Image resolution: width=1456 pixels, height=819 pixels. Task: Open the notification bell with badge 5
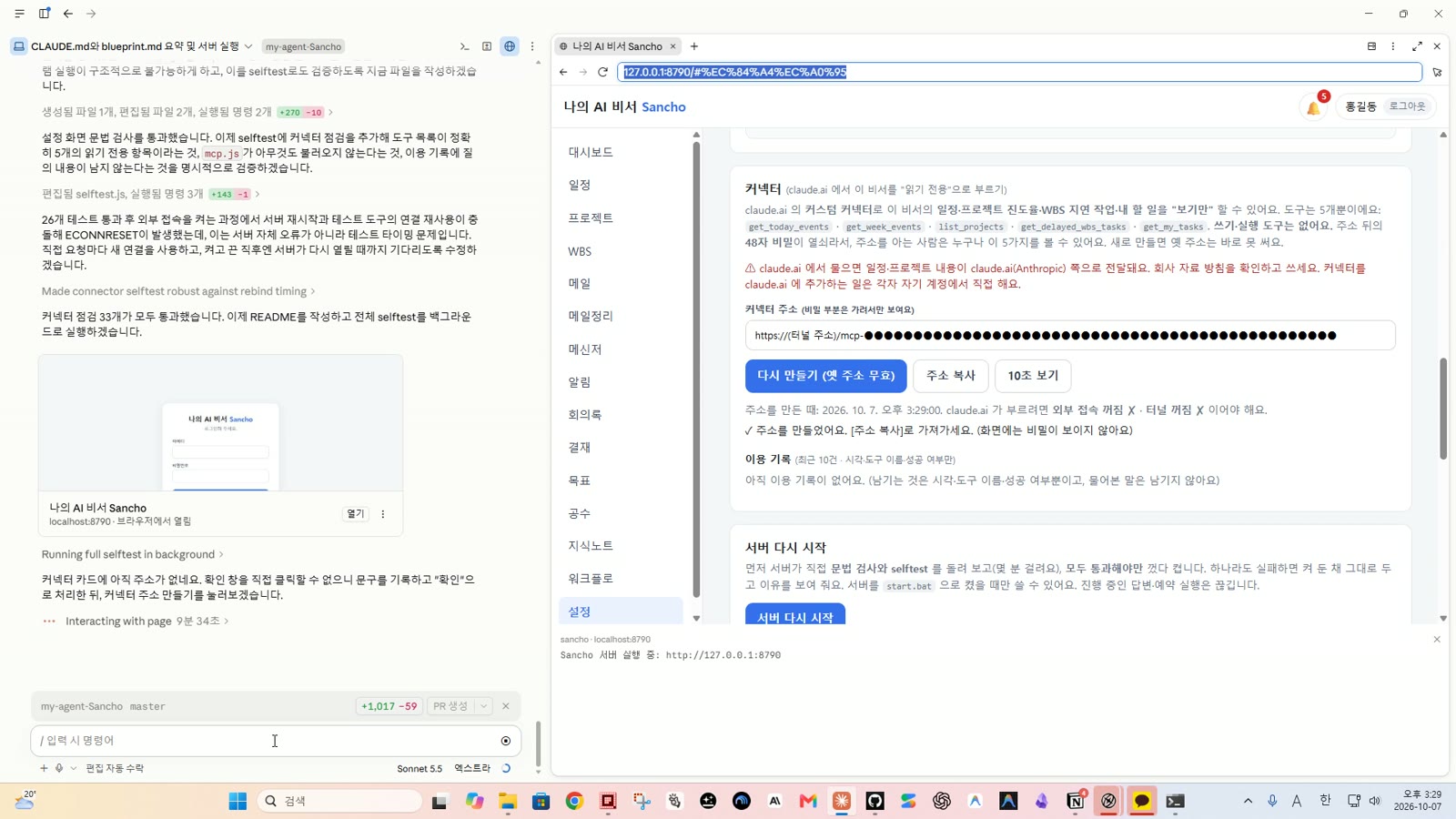pos(1314,106)
